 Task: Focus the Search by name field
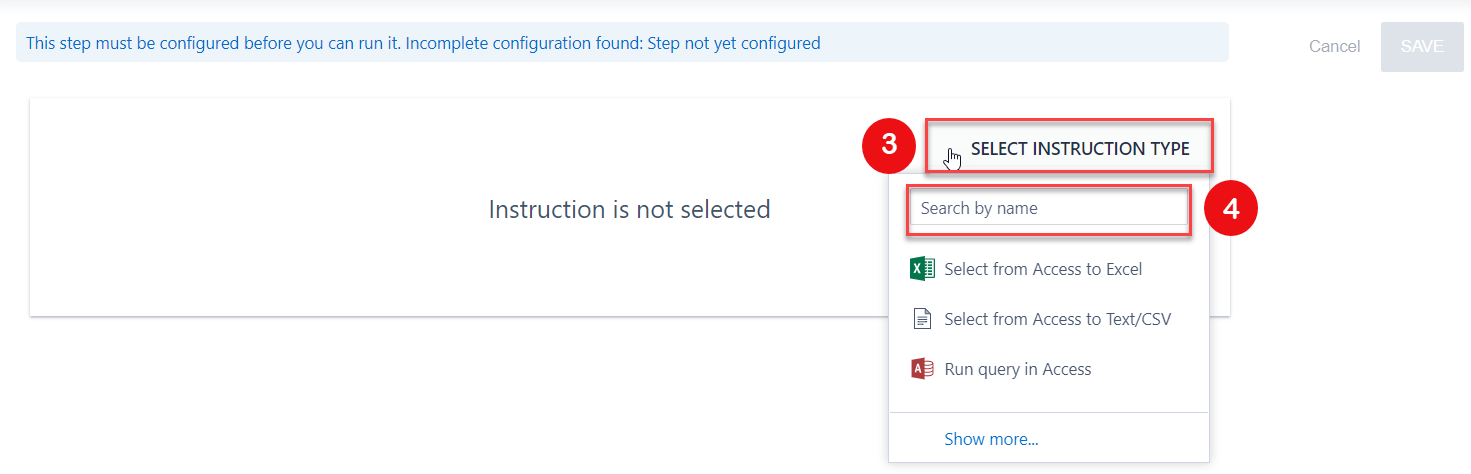coord(1048,209)
